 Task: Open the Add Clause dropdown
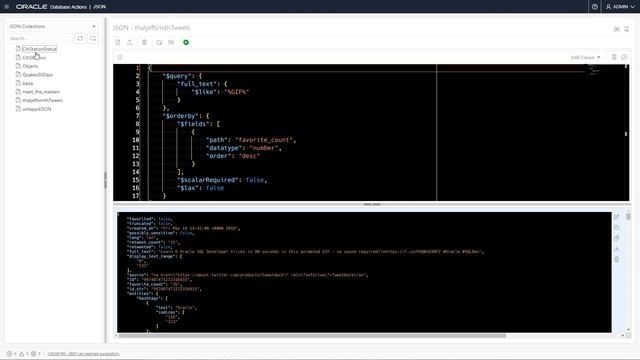585,58
